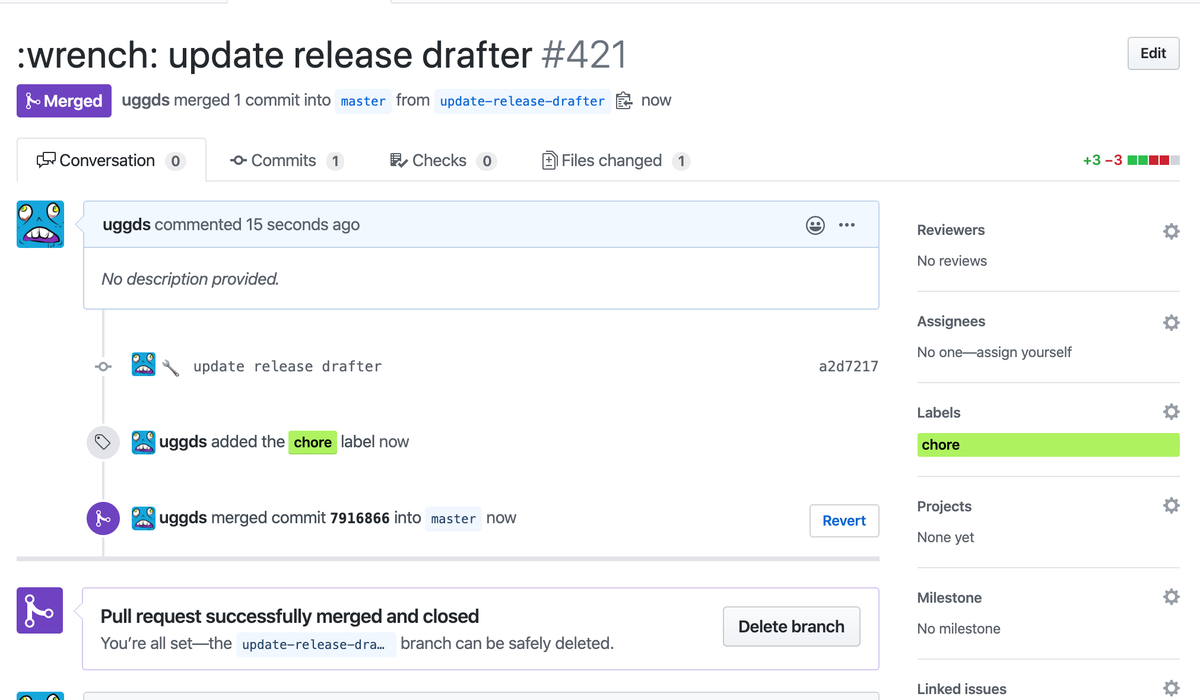Open settings gear next to Linked issues
The image size is (1200, 700).
point(1170,687)
